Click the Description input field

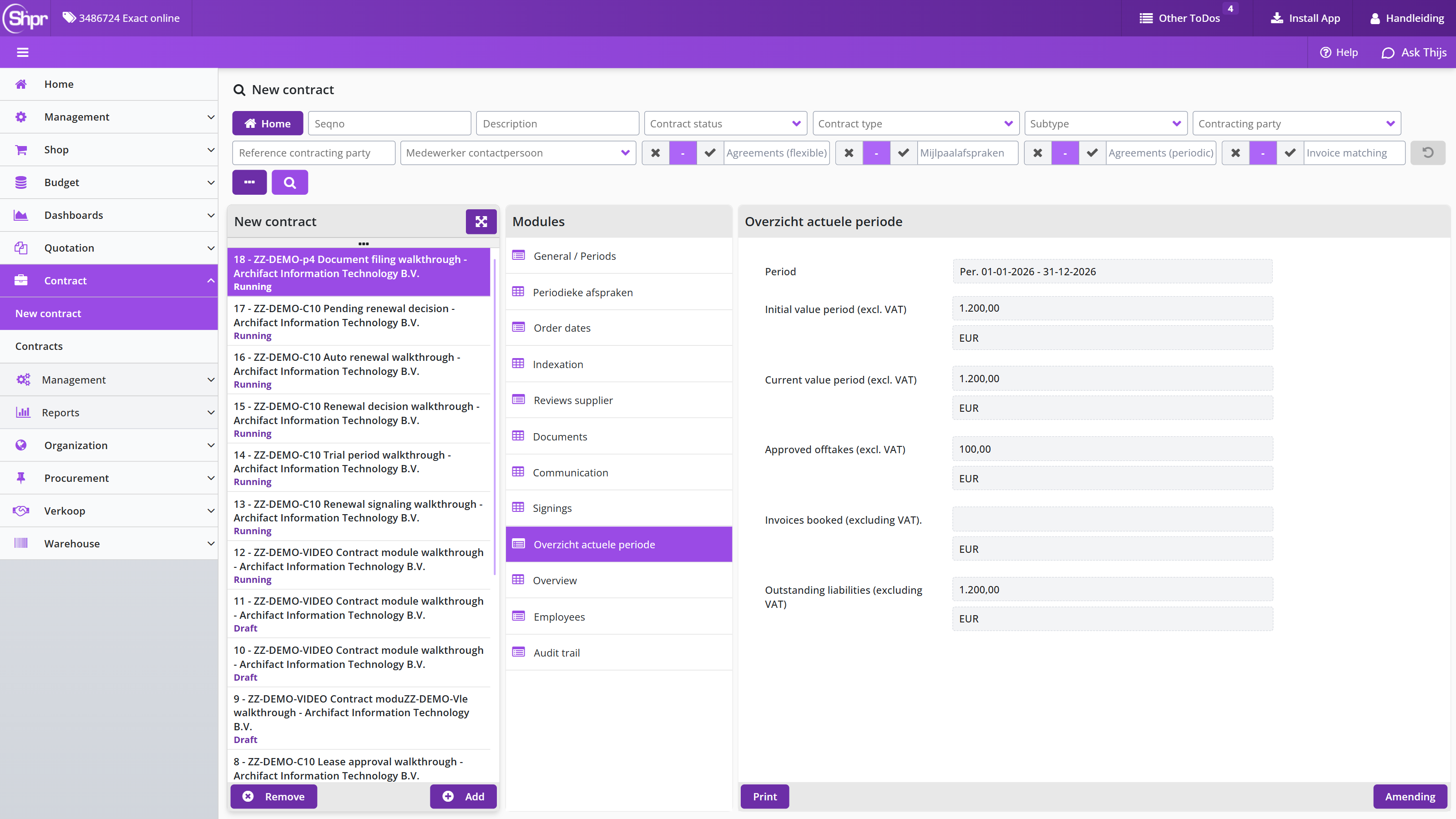(557, 123)
